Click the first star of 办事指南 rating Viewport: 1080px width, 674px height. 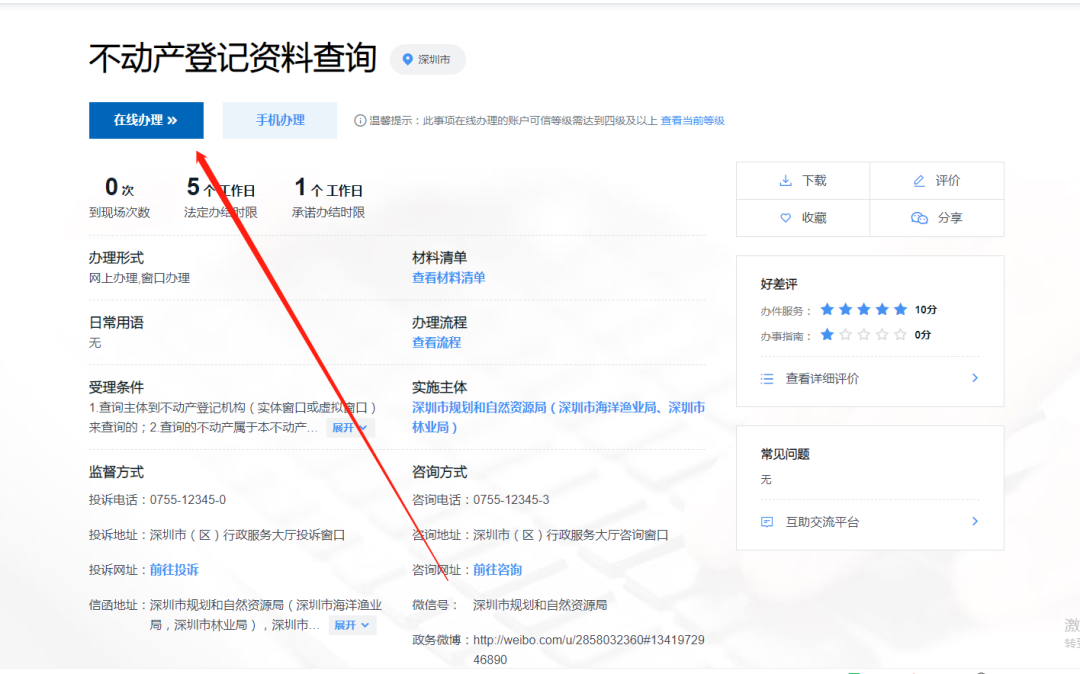pos(827,335)
